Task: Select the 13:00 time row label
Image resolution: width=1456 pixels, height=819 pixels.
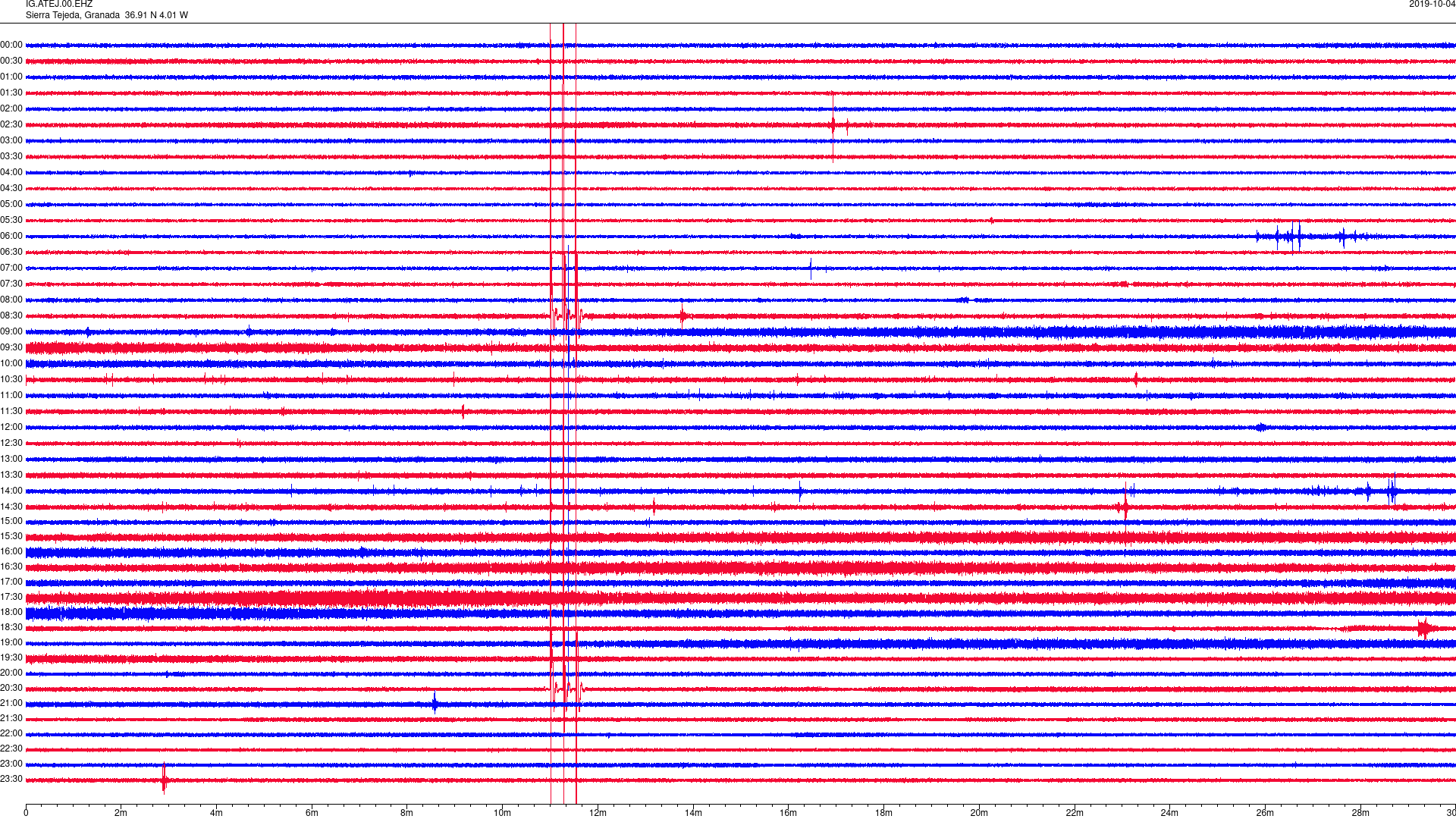Action: (x=11, y=459)
